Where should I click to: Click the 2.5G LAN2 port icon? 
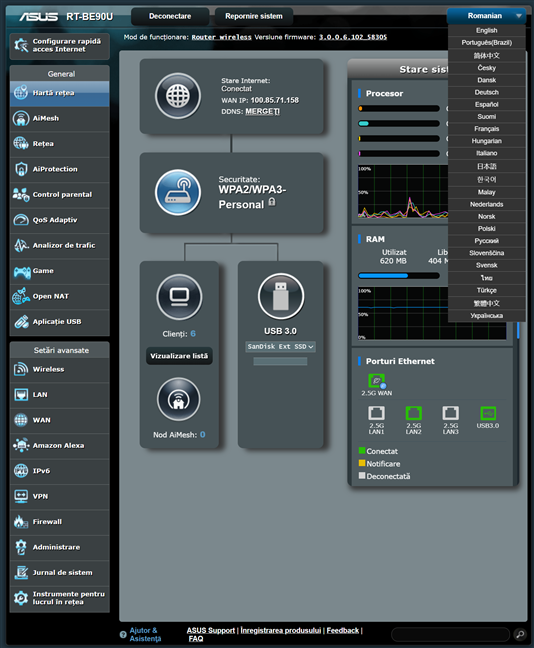pos(413,413)
